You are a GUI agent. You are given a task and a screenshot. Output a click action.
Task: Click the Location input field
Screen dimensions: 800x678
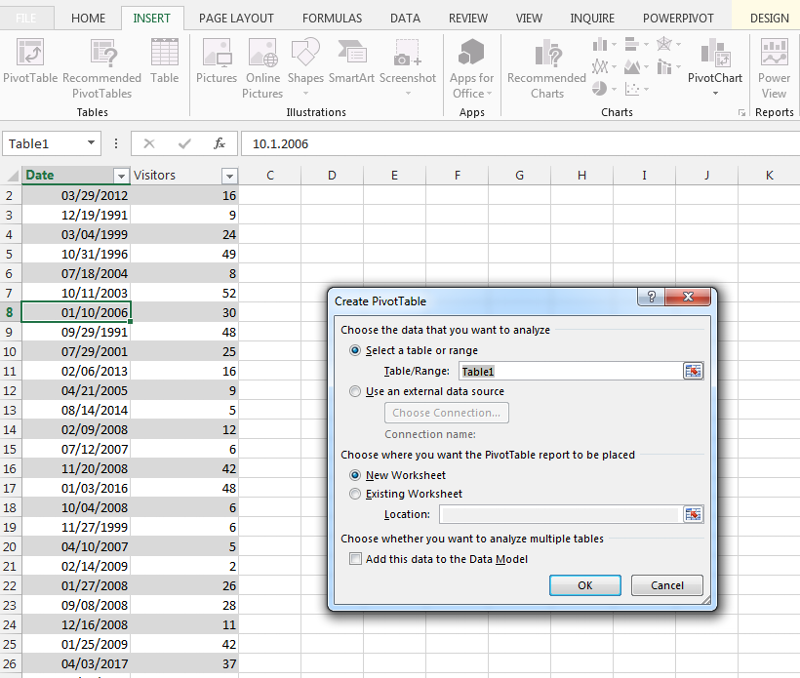click(x=560, y=514)
